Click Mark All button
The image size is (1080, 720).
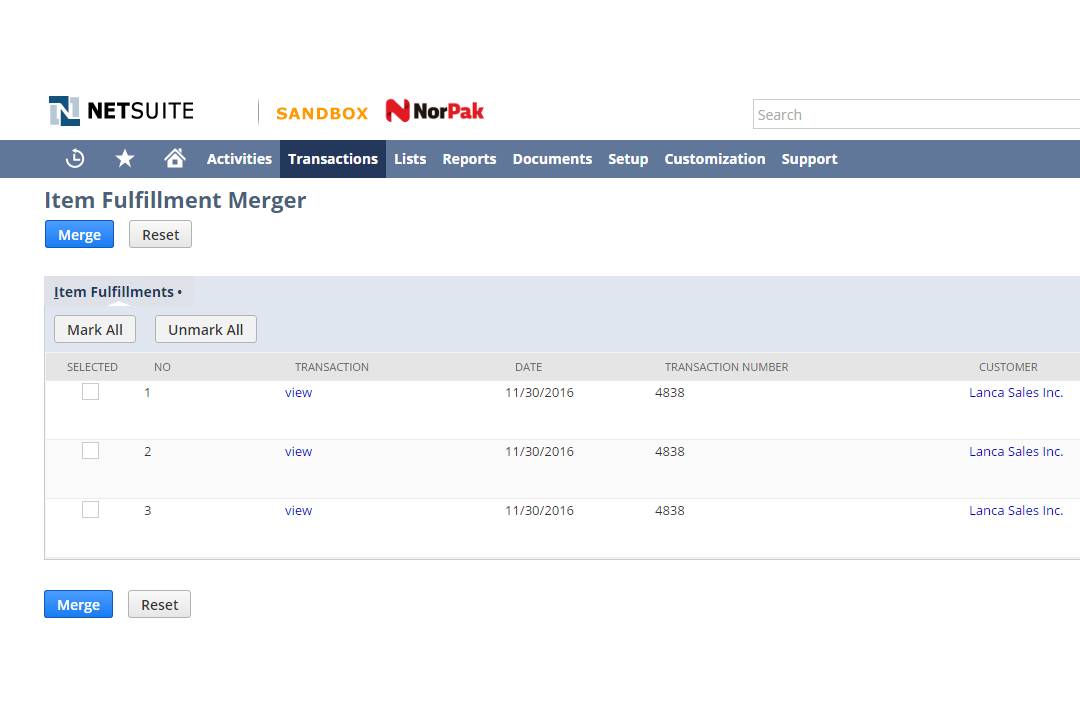click(x=95, y=329)
